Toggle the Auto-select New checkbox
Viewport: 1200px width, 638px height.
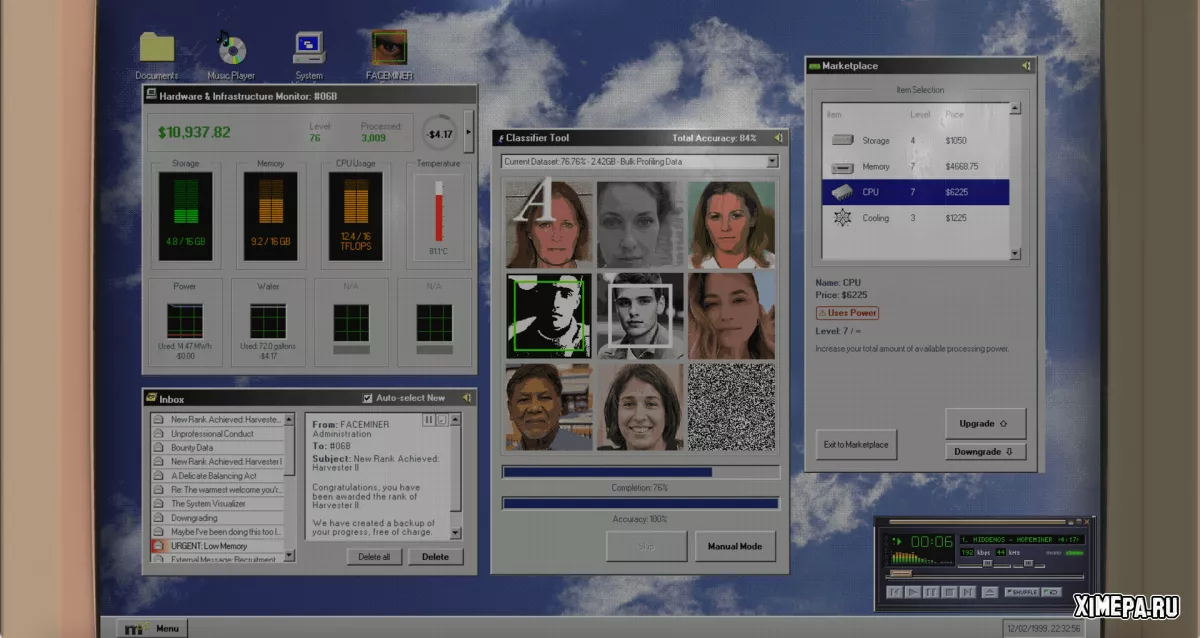pos(367,398)
